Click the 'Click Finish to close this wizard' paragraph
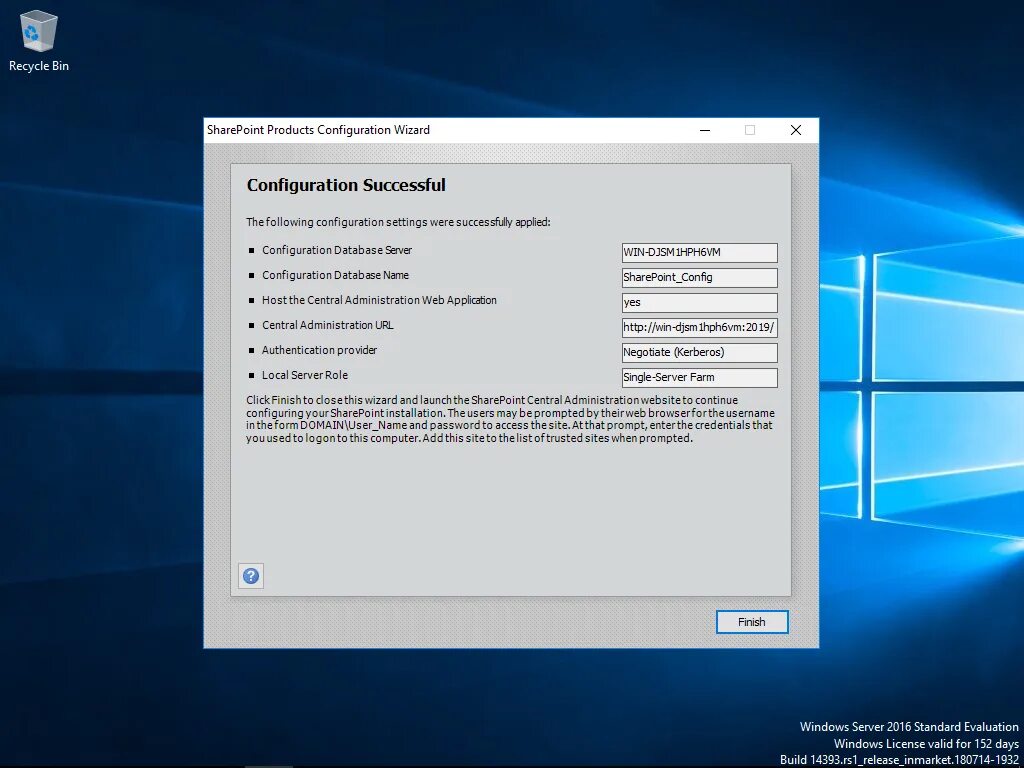Screen dimensions: 1024x768 point(510,419)
